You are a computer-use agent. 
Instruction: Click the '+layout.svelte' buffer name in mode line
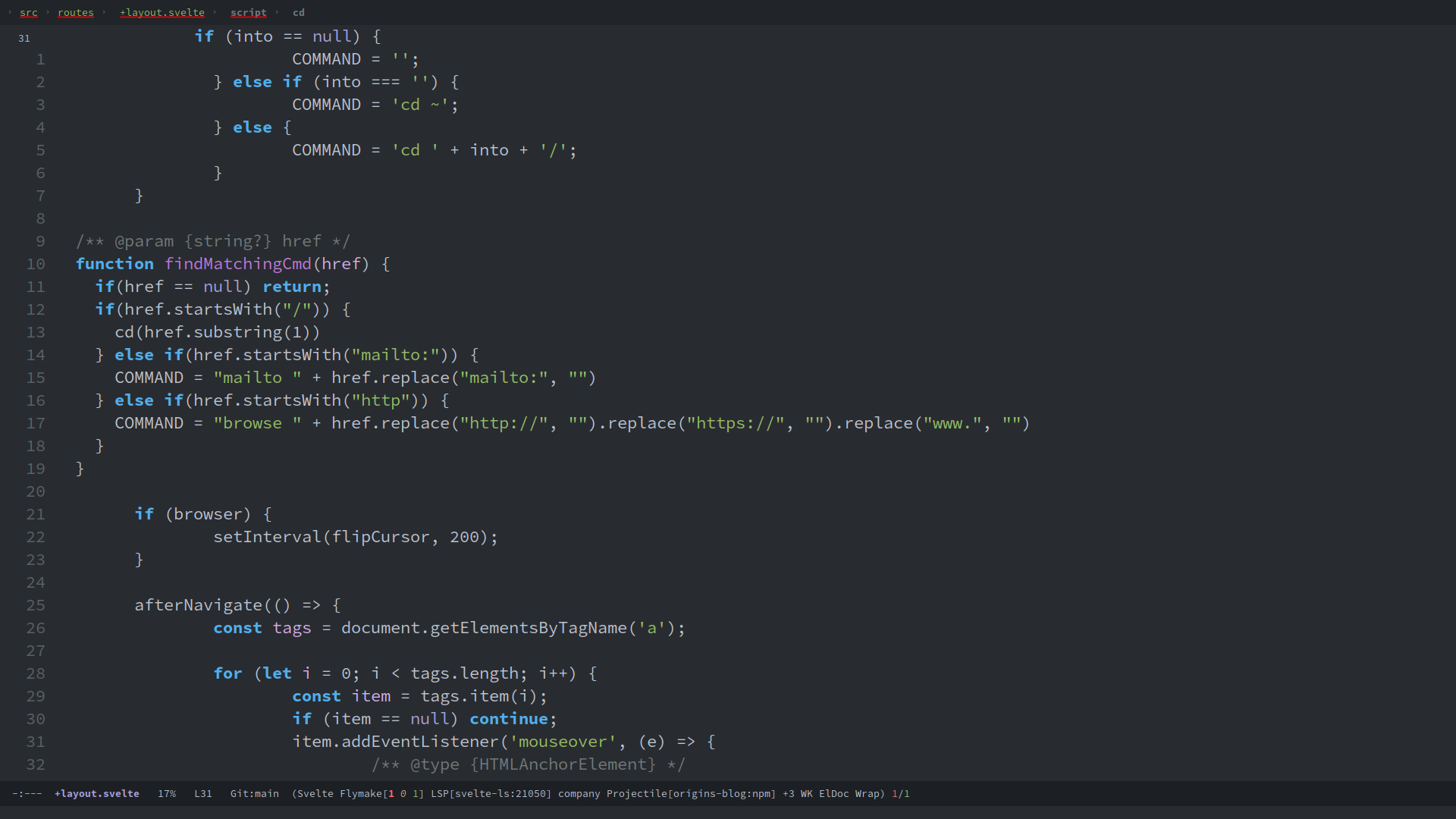click(97, 793)
